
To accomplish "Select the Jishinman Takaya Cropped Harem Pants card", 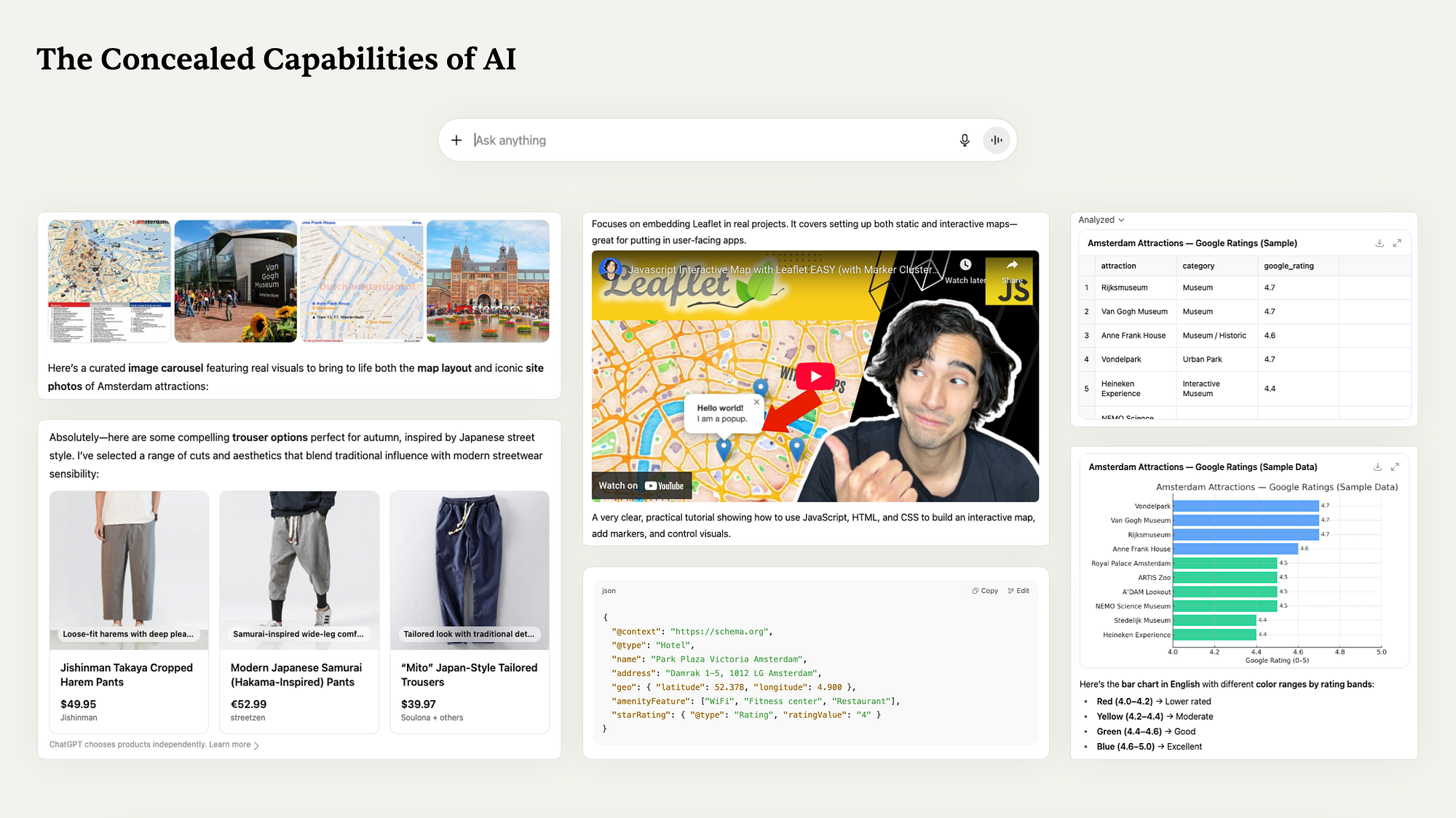I will click(129, 611).
